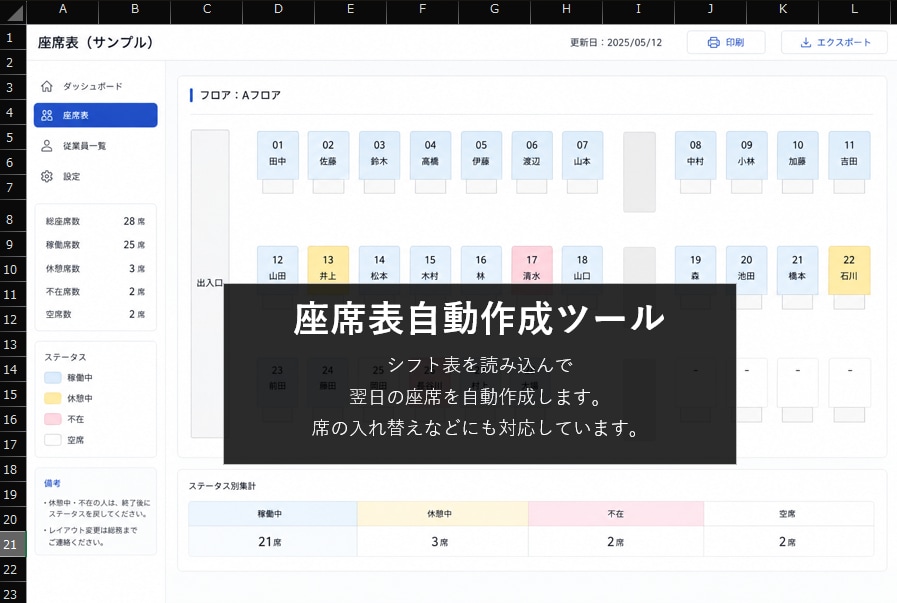This screenshot has height=603, width=897.
Task: Click the 空席 white legend swatch
Action: 53,440
